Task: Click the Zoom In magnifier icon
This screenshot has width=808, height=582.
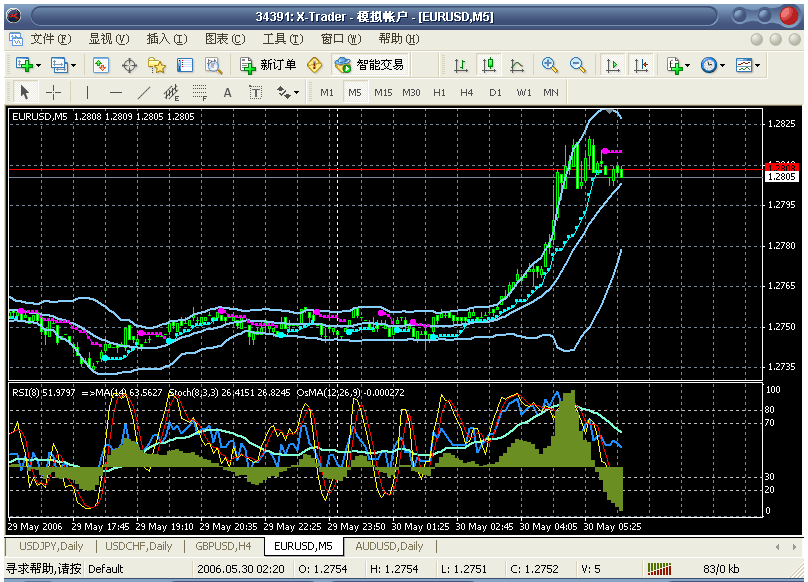Action: (x=549, y=65)
